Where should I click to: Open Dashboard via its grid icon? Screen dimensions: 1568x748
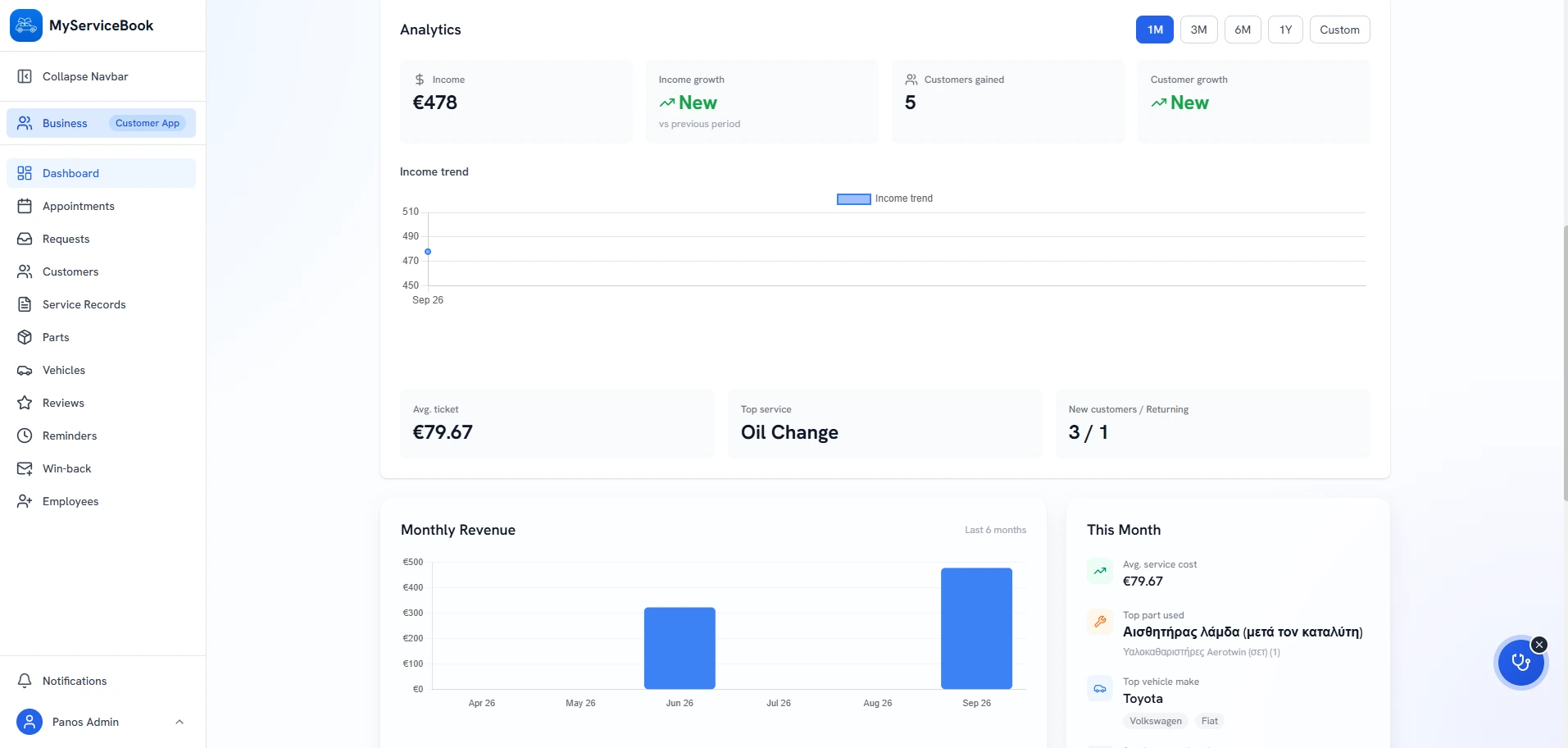[x=25, y=173]
